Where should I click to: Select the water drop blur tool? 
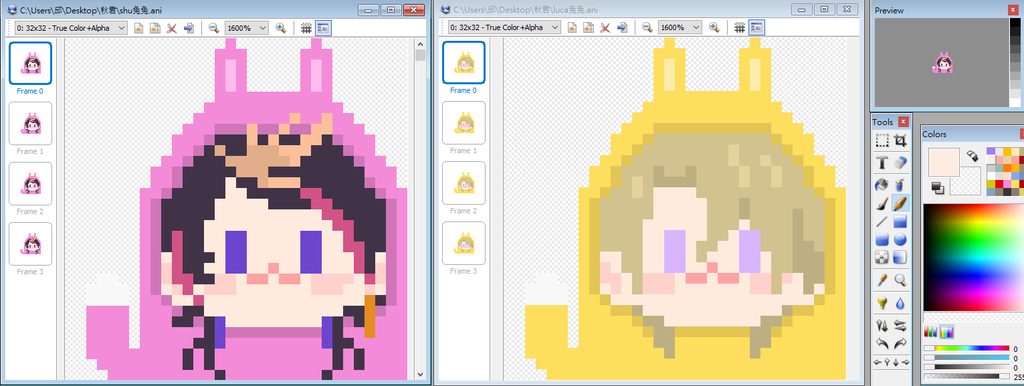click(900, 303)
